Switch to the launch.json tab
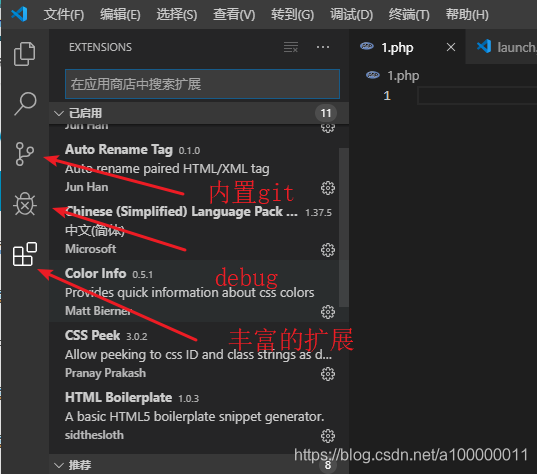537x474 pixels. coord(501,47)
